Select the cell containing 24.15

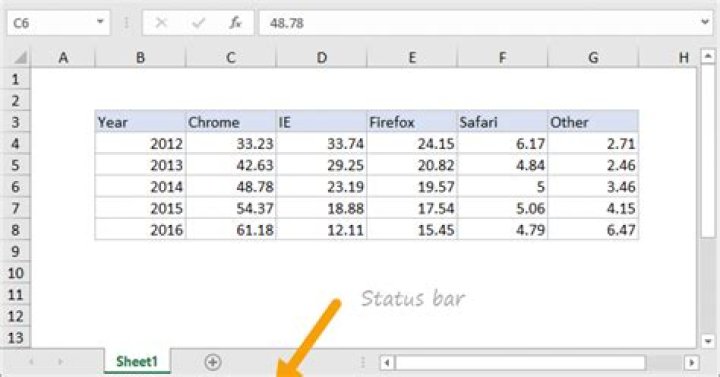[x=412, y=144]
